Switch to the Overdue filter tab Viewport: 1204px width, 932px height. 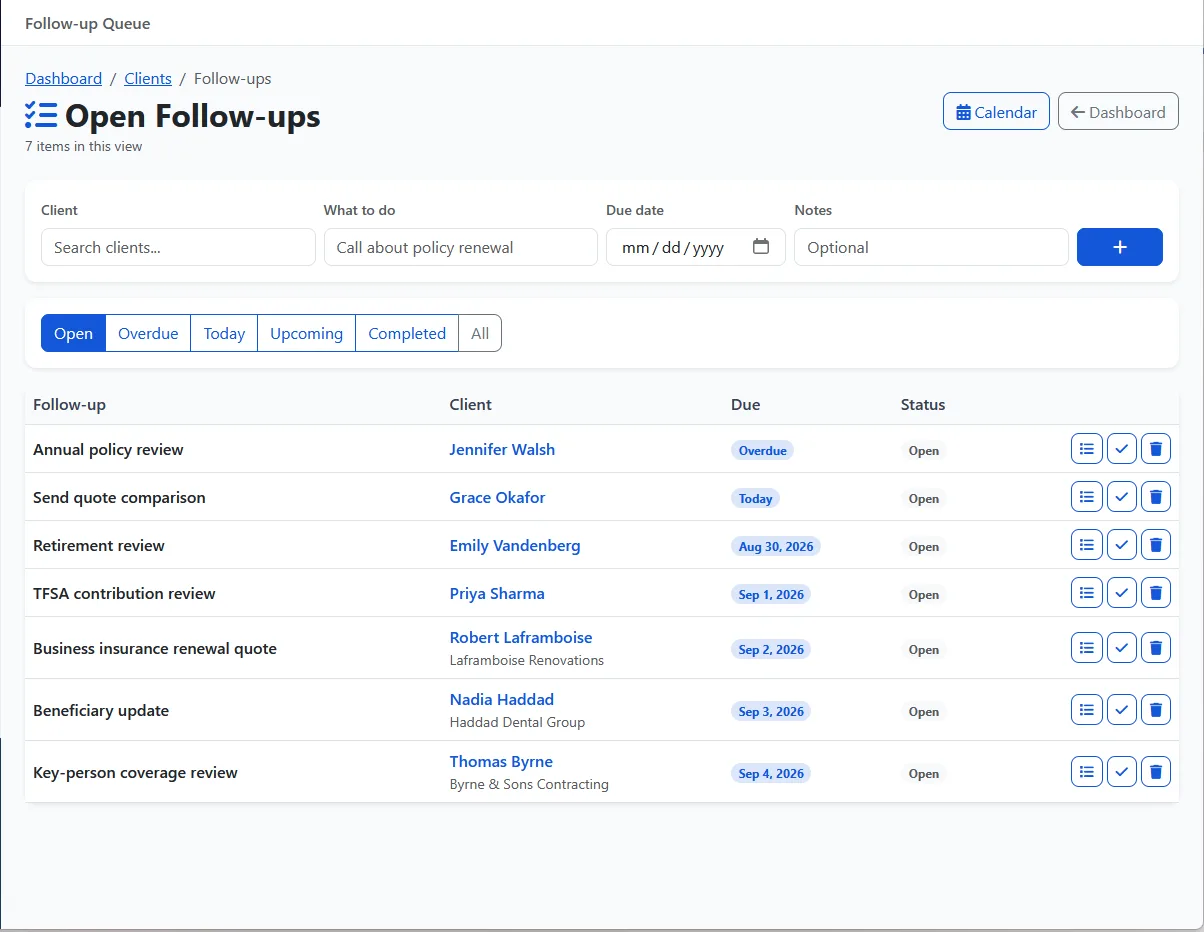pos(148,333)
